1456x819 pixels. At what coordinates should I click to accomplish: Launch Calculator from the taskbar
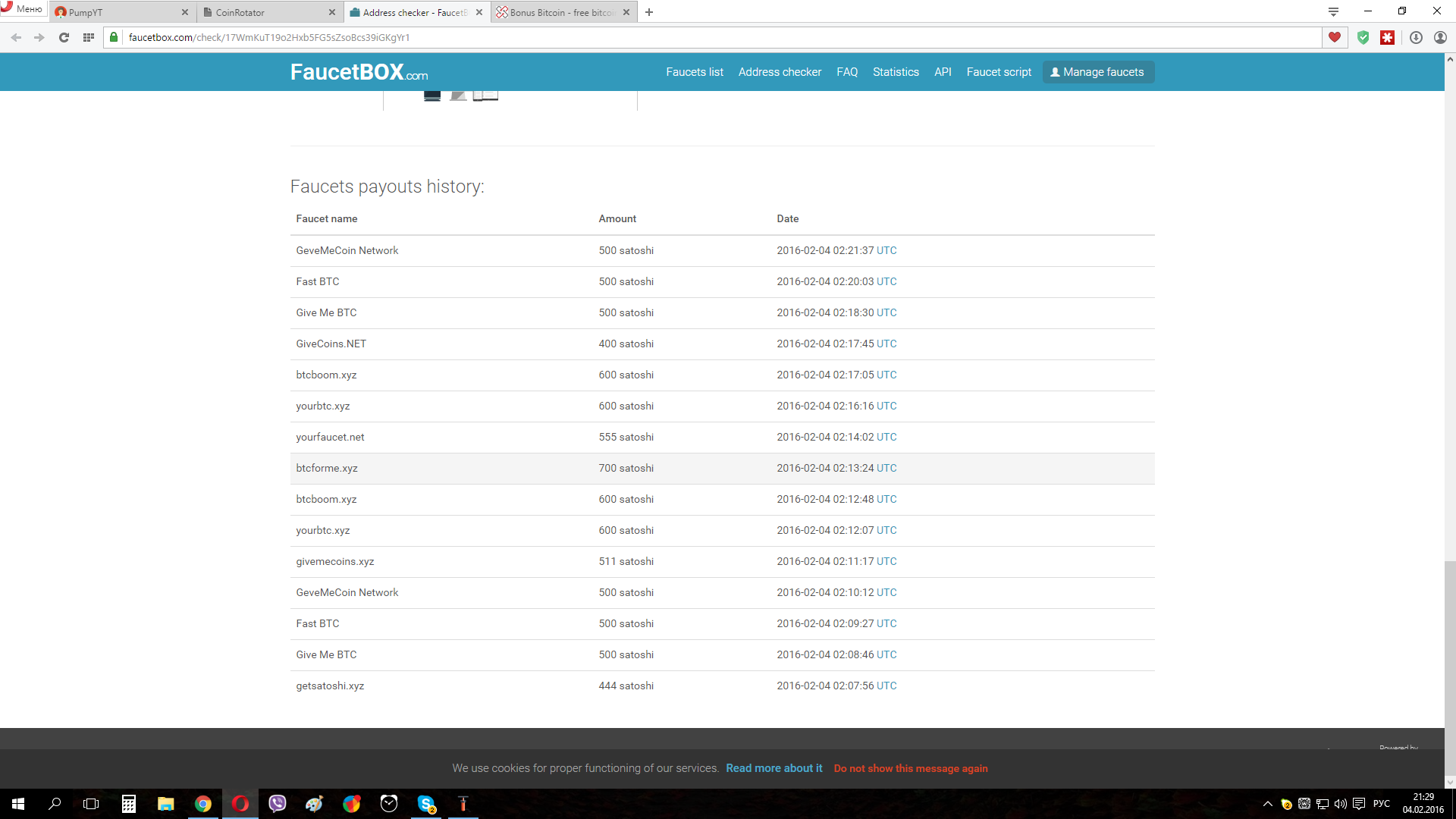click(x=129, y=804)
